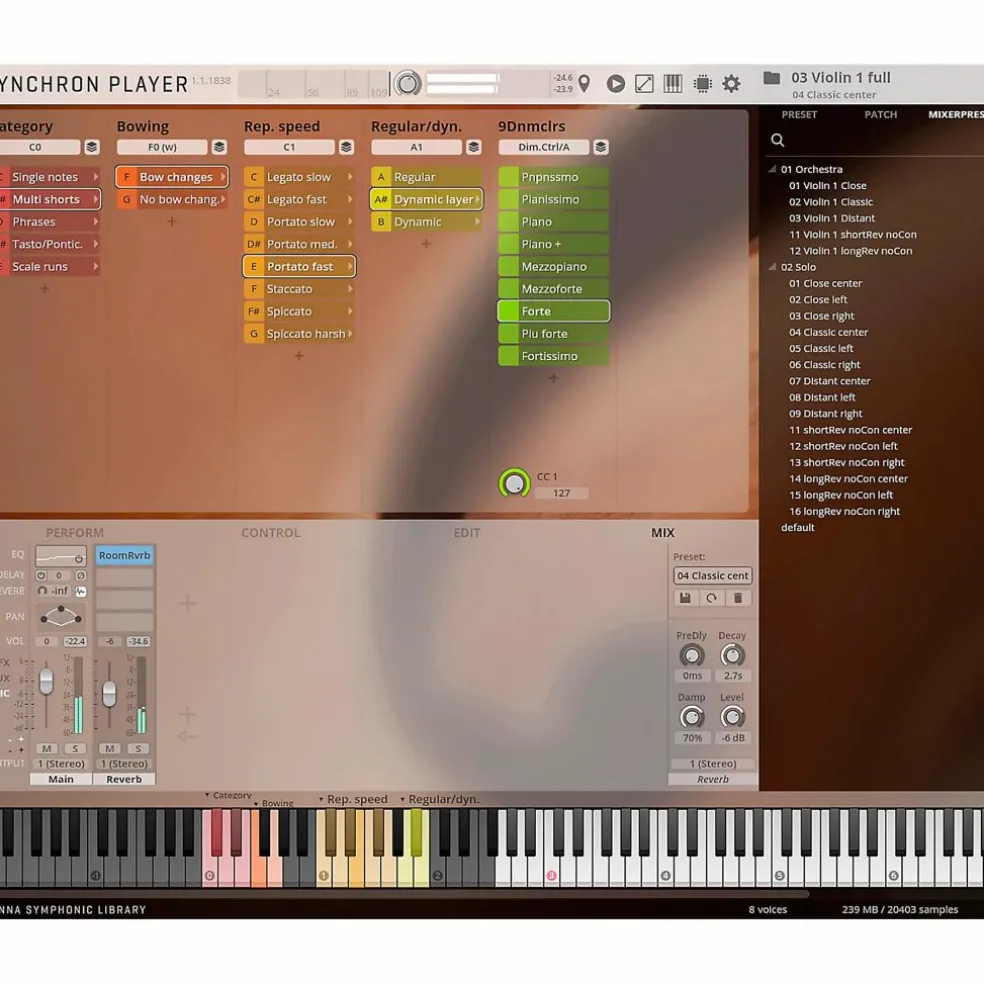Toggle the waveform button beside -inf

coord(80,591)
